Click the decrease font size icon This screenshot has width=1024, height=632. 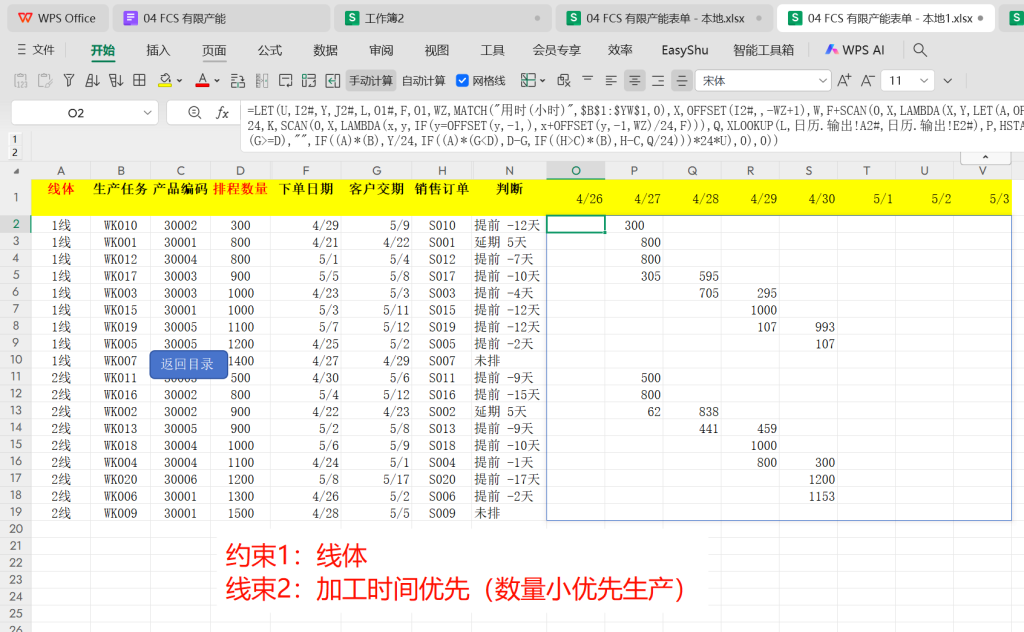[x=867, y=80]
